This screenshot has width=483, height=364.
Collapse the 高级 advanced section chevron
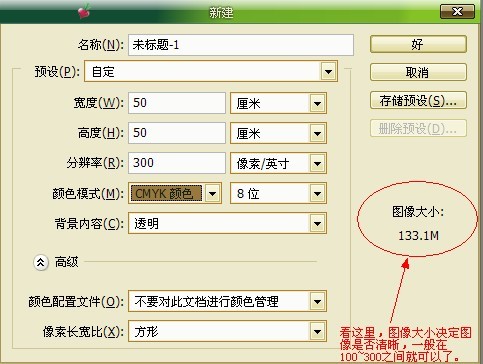(x=41, y=262)
